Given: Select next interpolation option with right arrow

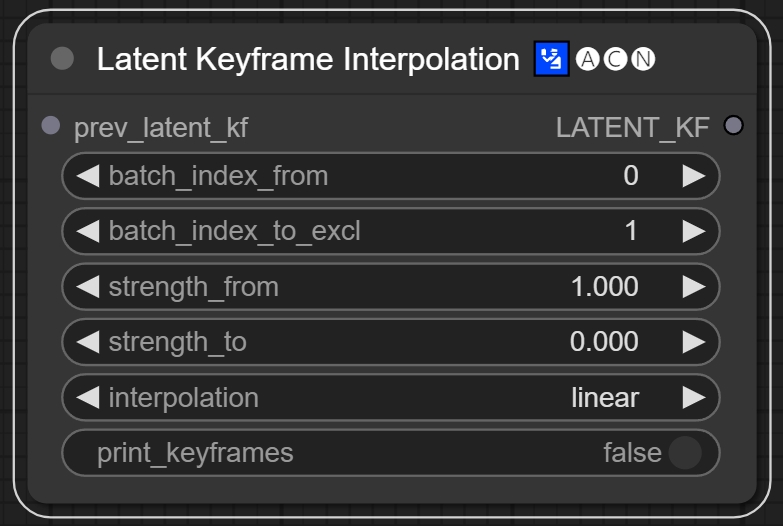Looking at the screenshot, I should (x=693, y=397).
